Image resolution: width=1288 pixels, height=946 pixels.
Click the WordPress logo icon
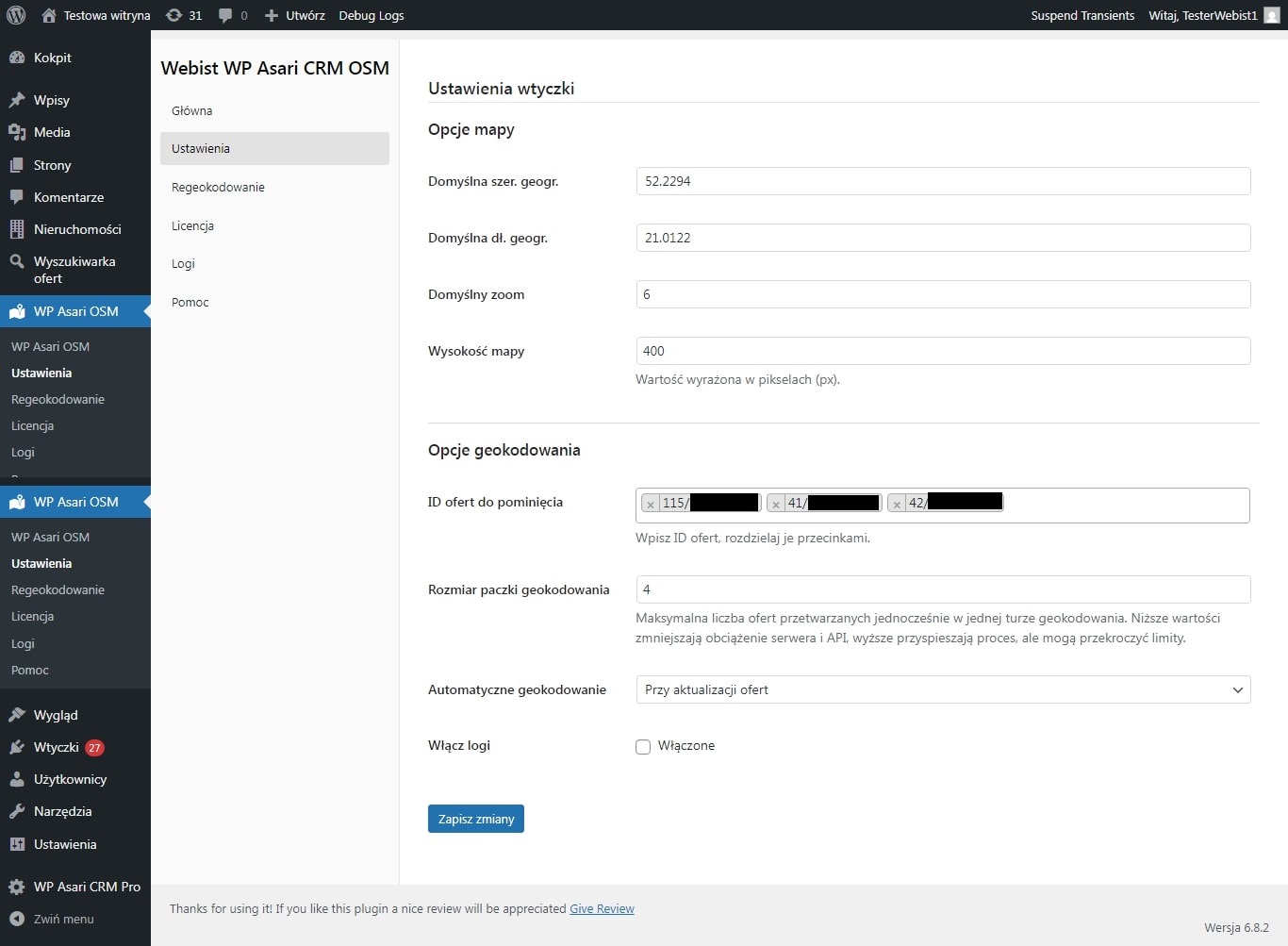16,15
